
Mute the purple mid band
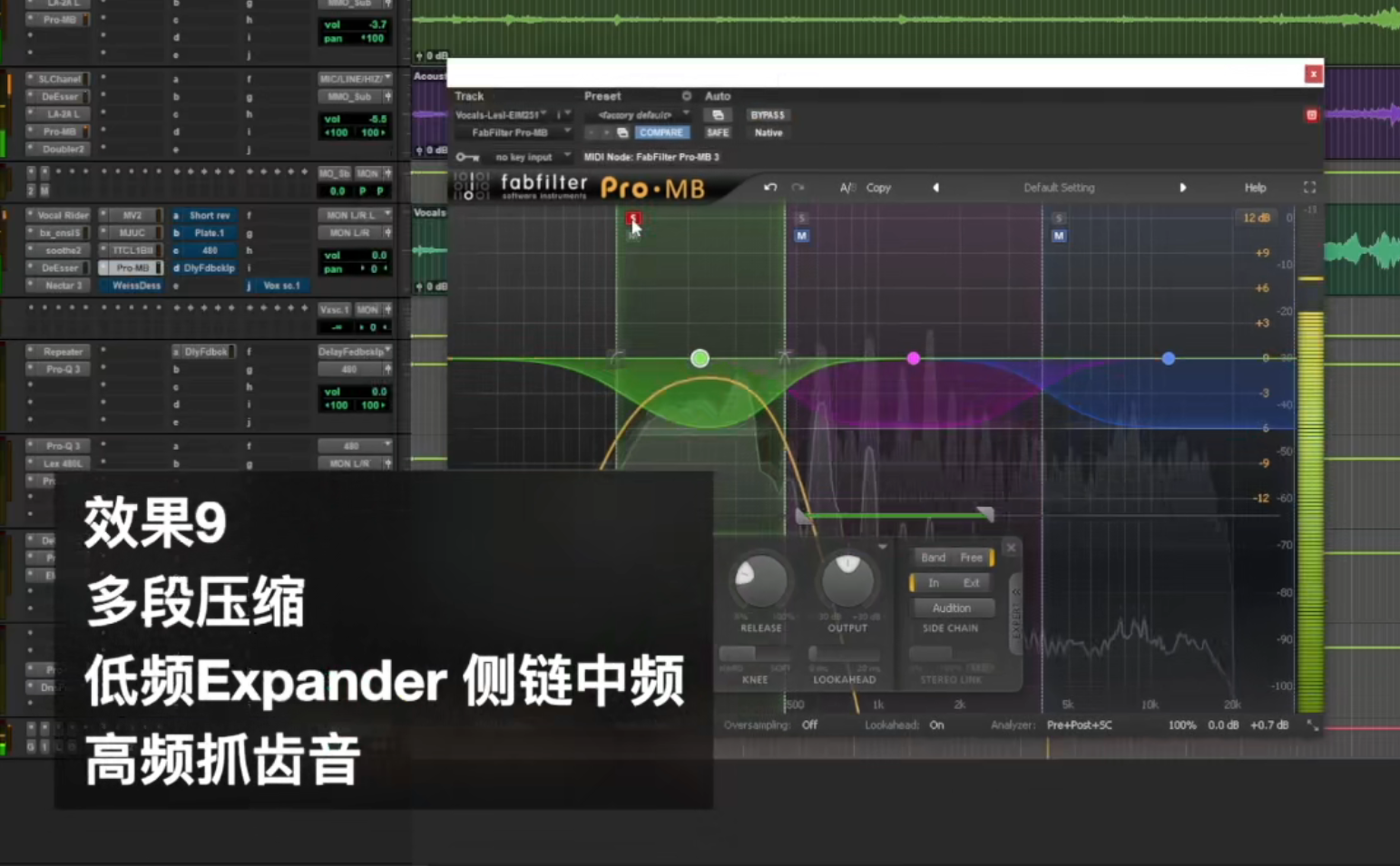[x=801, y=236]
